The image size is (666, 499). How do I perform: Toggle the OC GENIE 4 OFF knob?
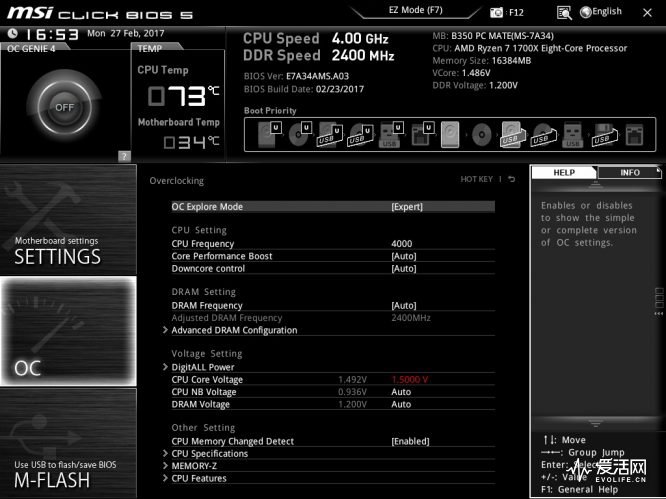tap(64, 107)
